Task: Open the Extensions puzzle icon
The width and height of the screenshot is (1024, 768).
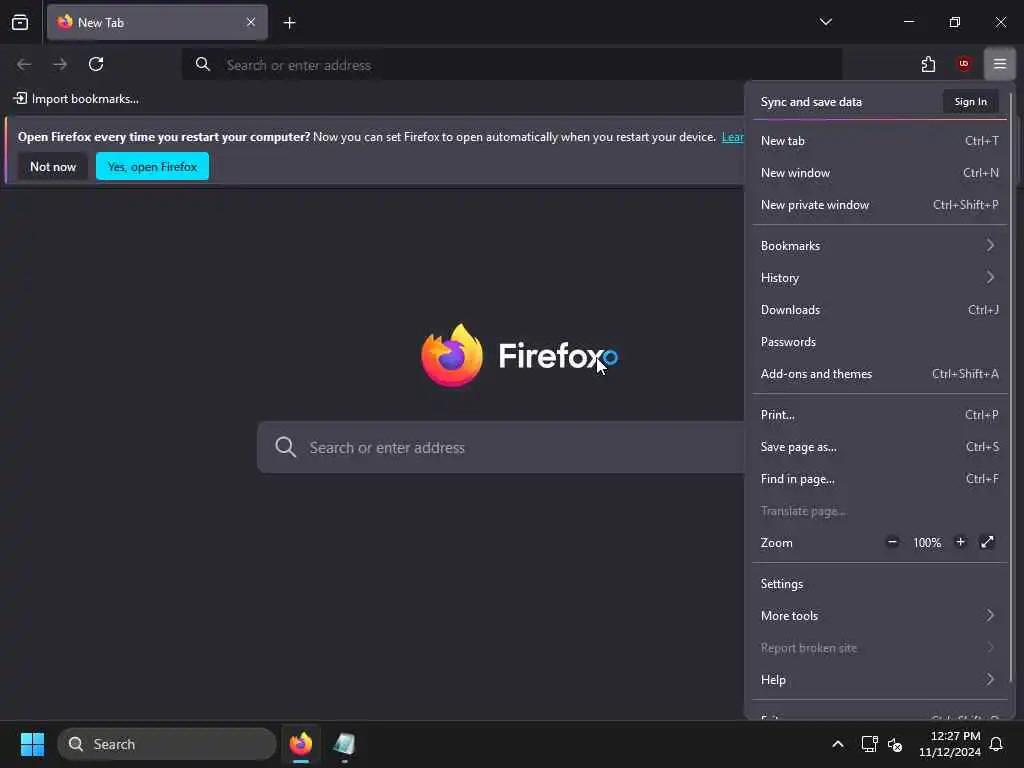Action: [x=928, y=64]
